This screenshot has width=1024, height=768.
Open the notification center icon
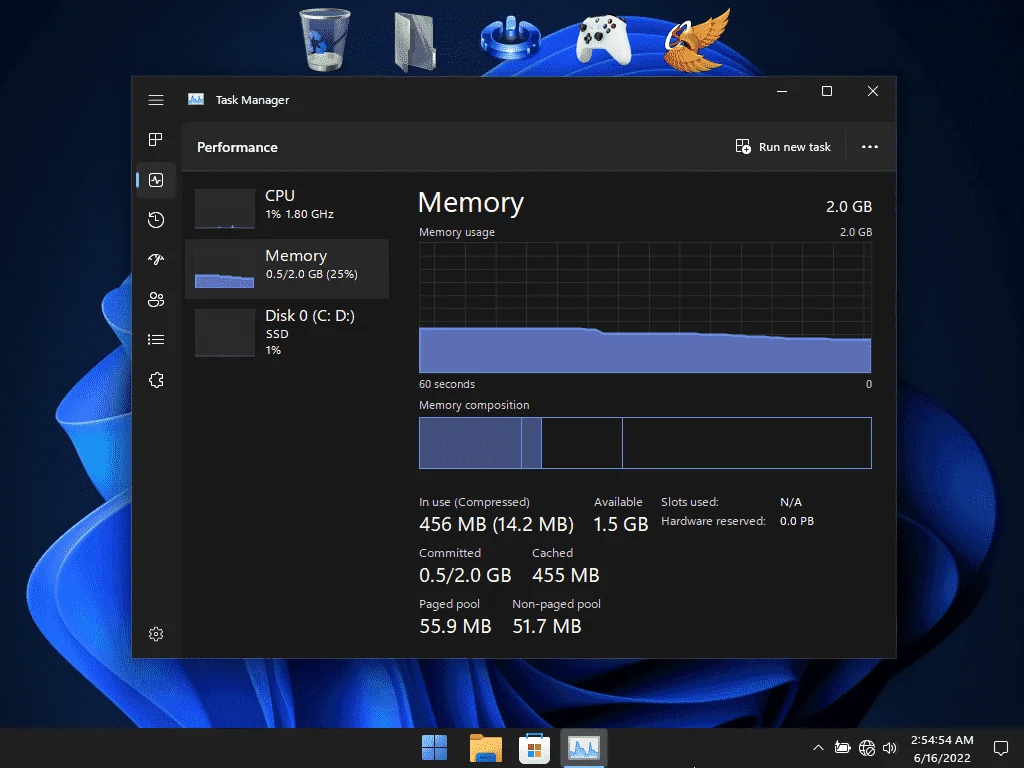click(1000, 748)
